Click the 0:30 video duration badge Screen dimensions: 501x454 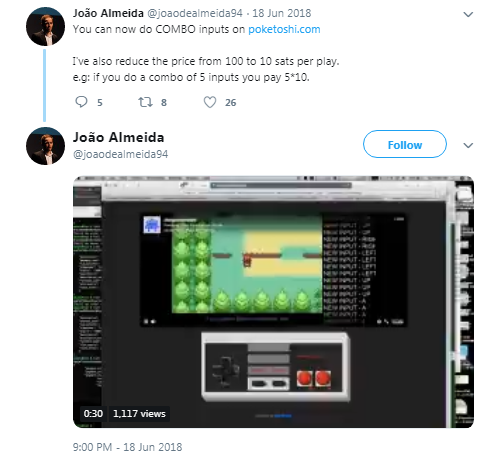click(x=93, y=414)
